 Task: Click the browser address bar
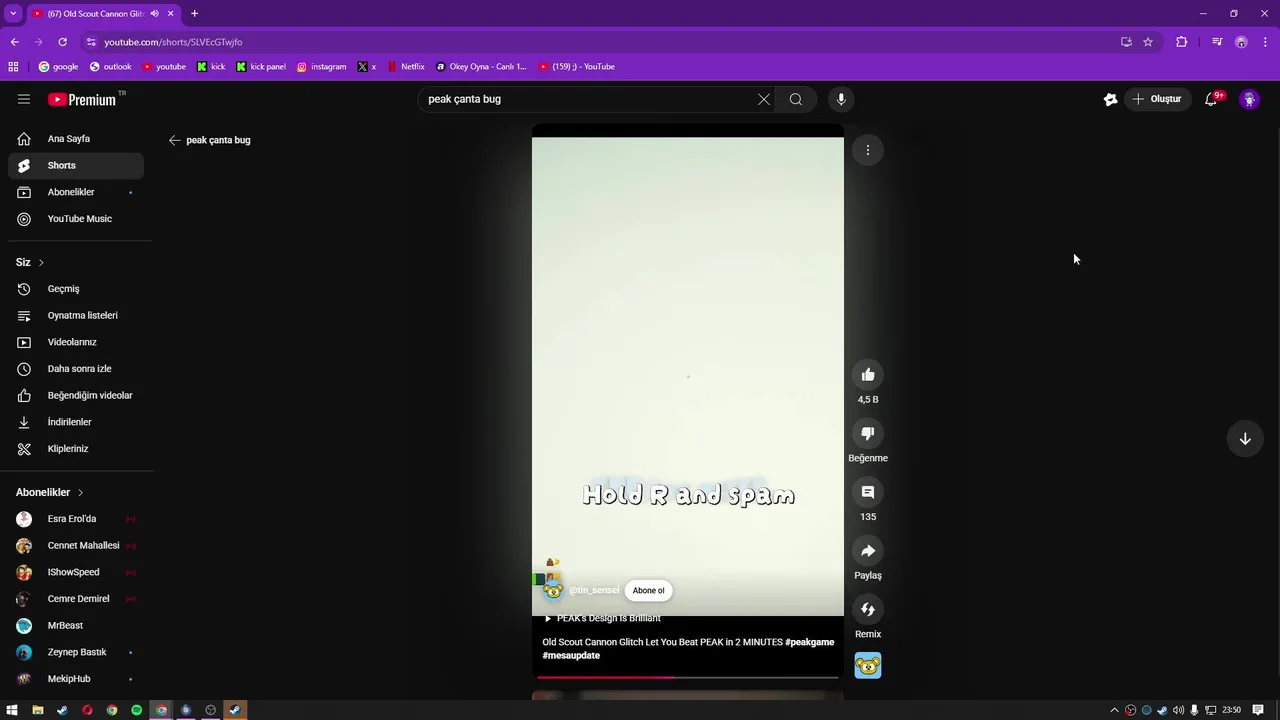tap(600, 42)
